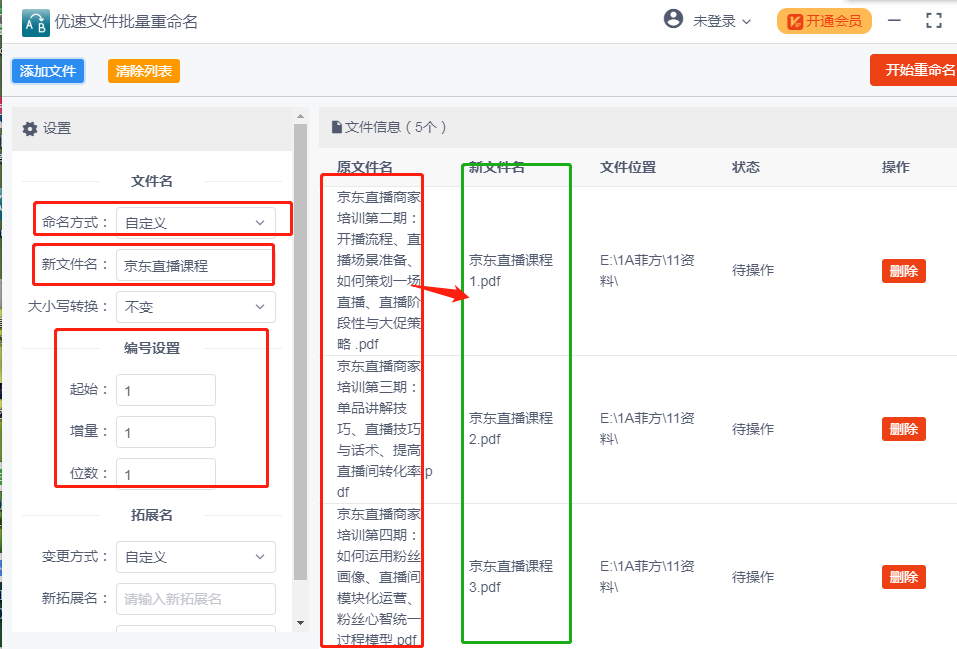This screenshot has height=649, width=957.
Task: Click the user account avatar icon
Action: pyautogui.click(x=673, y=19)
